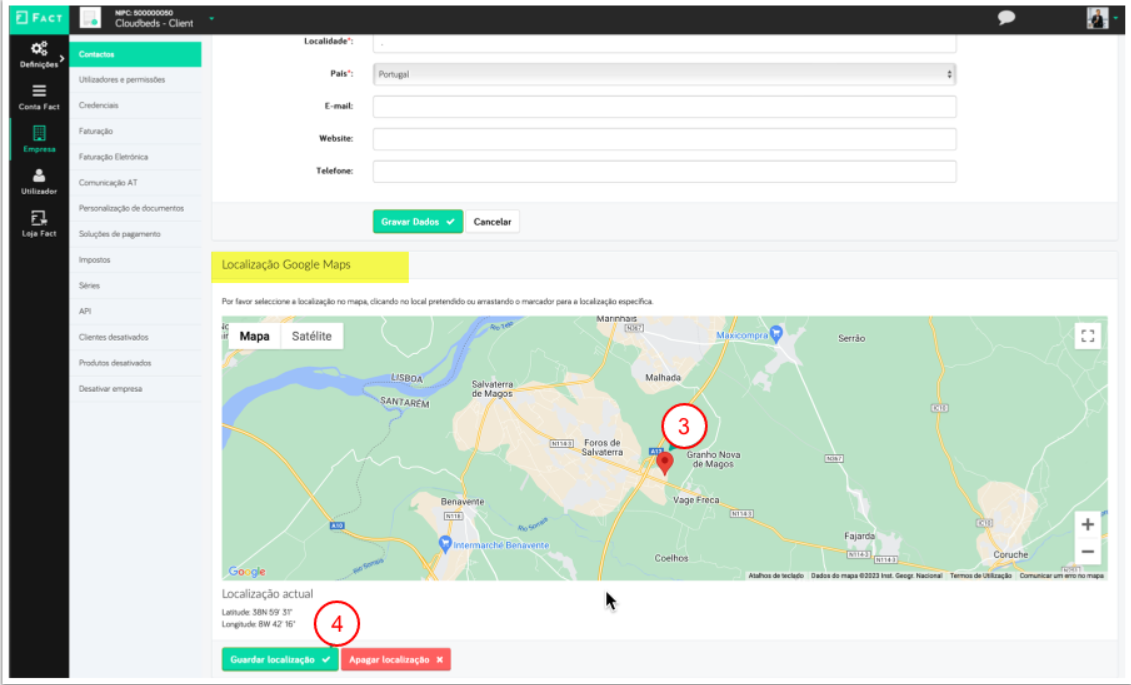Click Guardar localização button
Screen dimensions: 1131x685
279,660
